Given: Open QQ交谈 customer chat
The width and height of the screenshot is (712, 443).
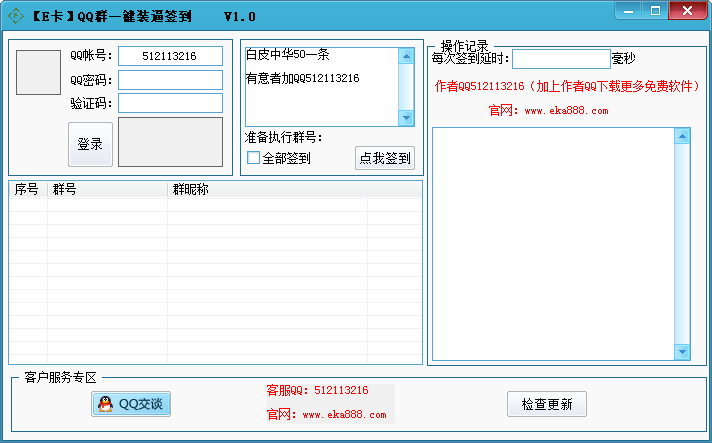Looking at the screenshot, I should [132, 404].
